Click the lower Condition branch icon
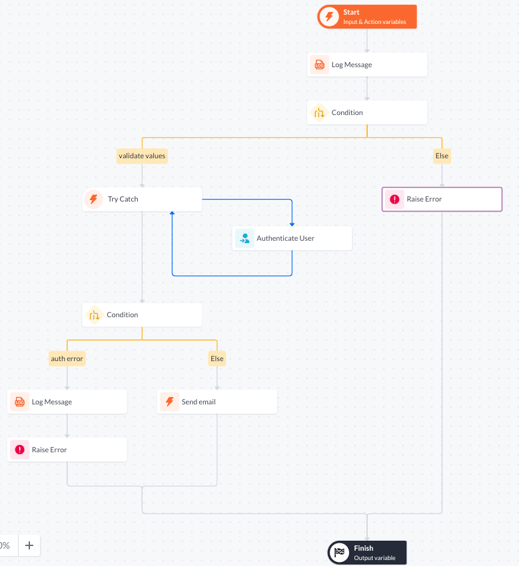 pyautogui.click(x=94, y=315)
